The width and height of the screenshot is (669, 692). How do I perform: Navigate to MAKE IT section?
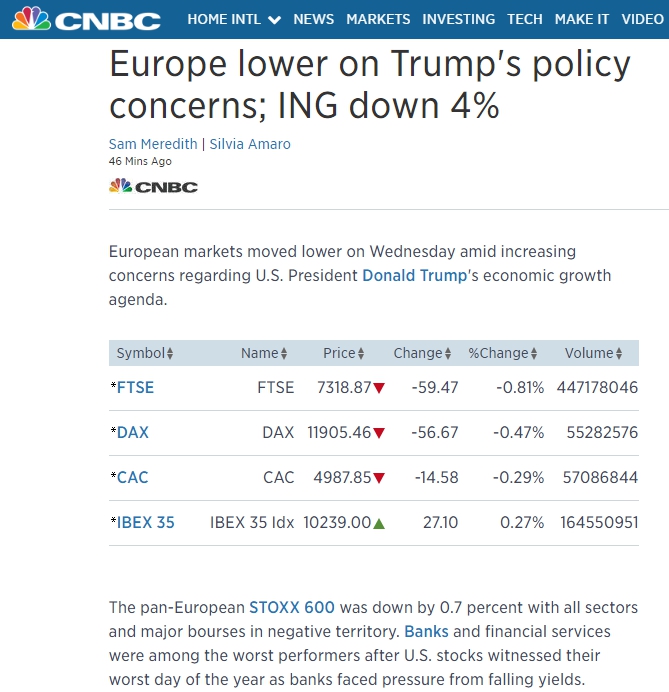(582, 19)
